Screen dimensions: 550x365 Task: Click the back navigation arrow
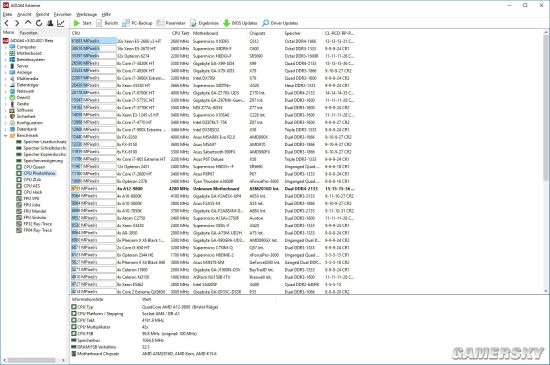7,23
